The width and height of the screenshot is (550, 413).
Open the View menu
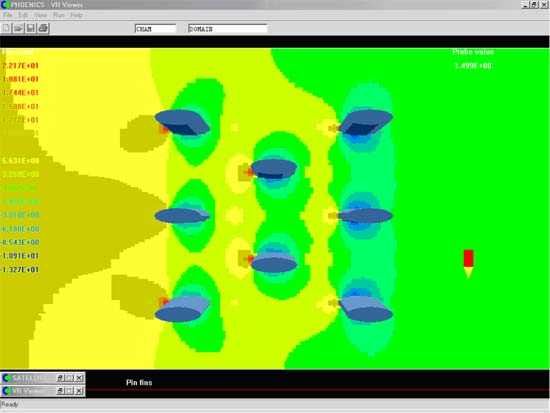click(x=40, y=15)
